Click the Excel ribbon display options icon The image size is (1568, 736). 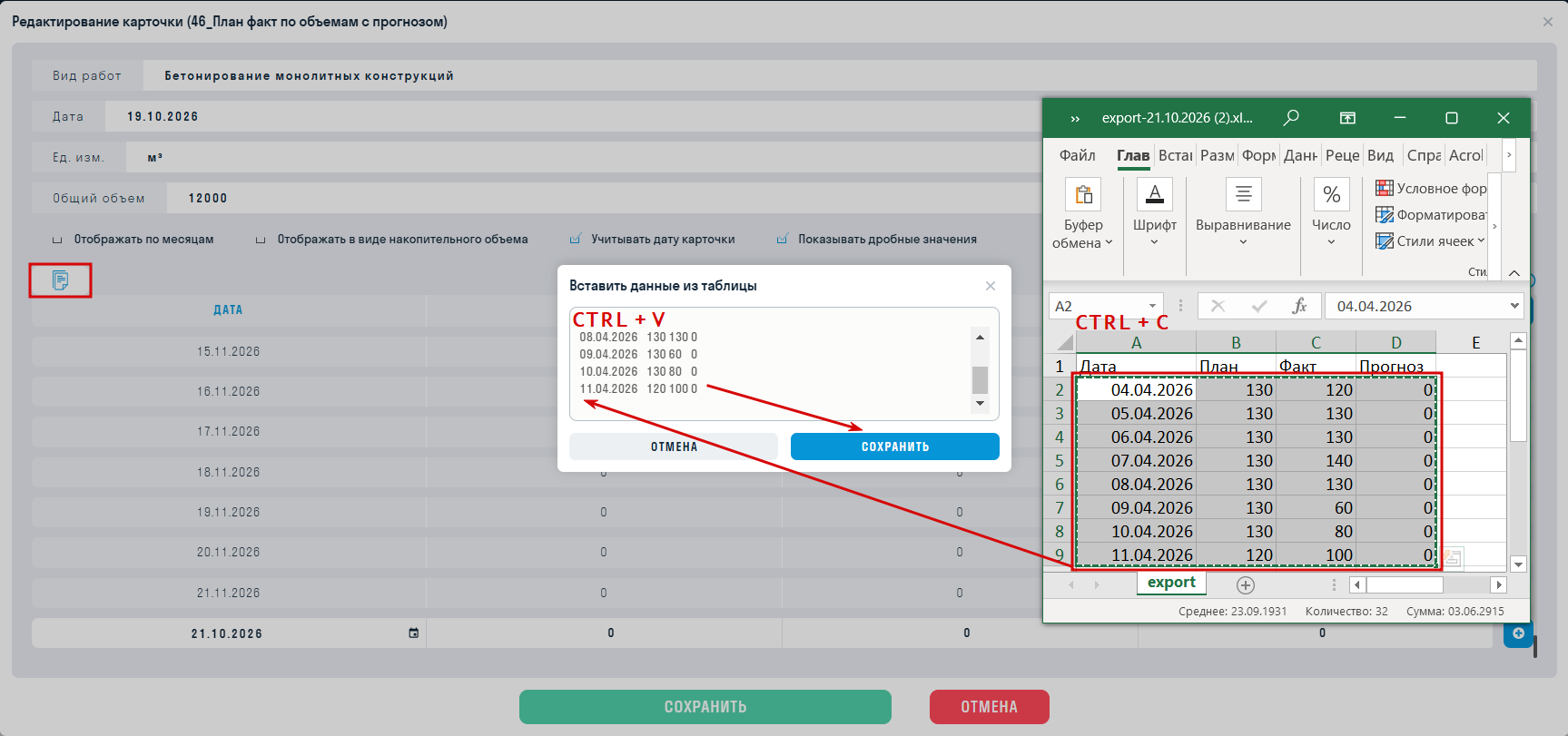click(1347, 118)
